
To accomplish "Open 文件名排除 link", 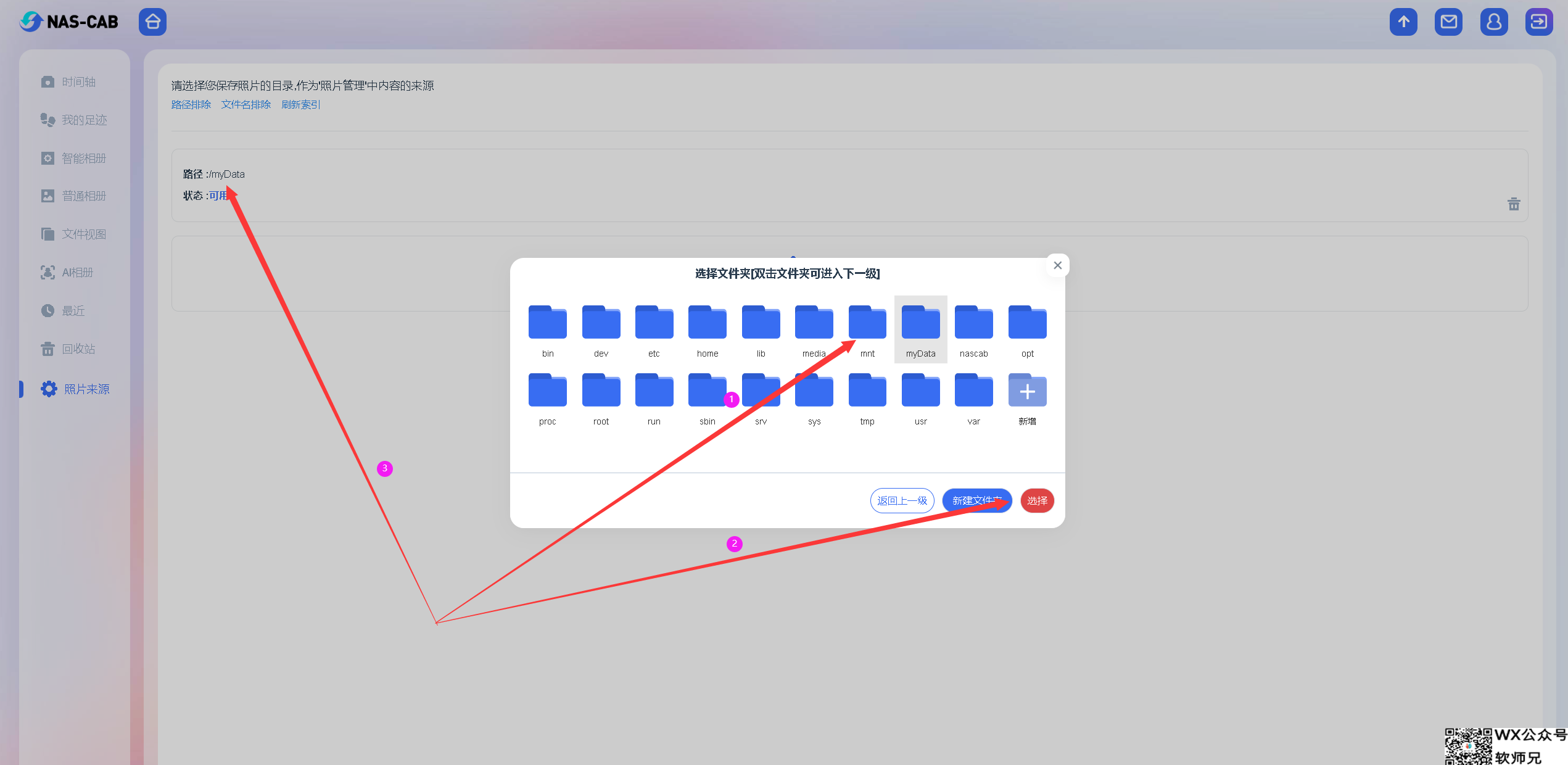I will (x=246, y=104).
